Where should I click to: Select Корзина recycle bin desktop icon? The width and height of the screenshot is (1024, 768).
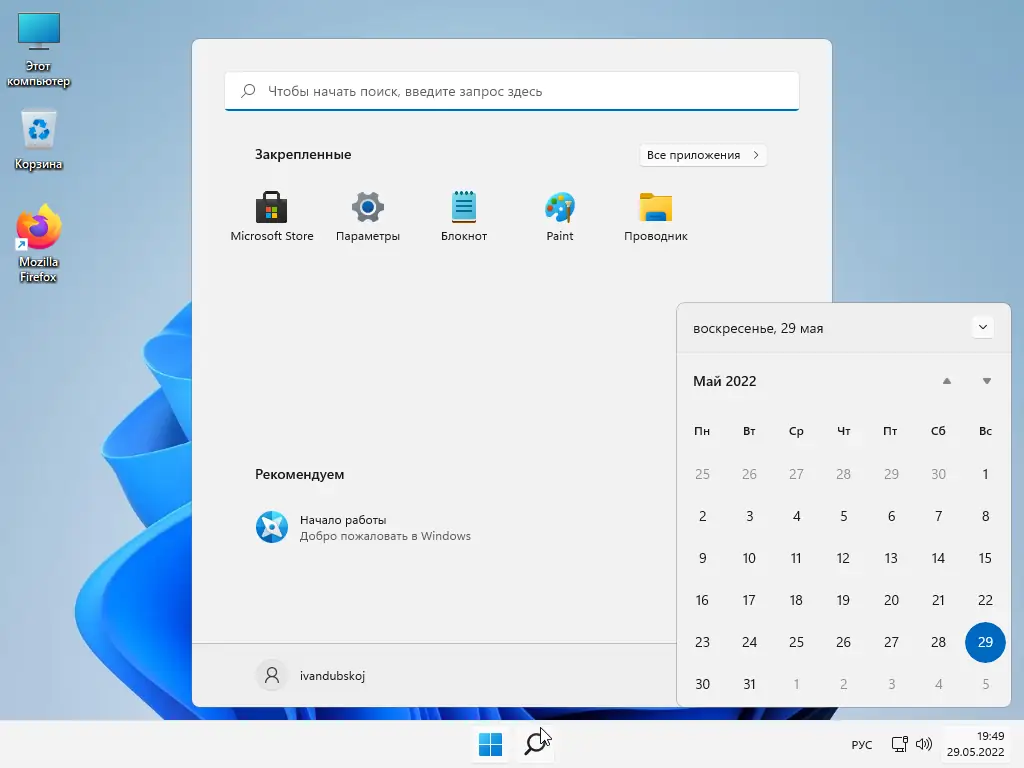pyautogui.click(x=39, y=140)
